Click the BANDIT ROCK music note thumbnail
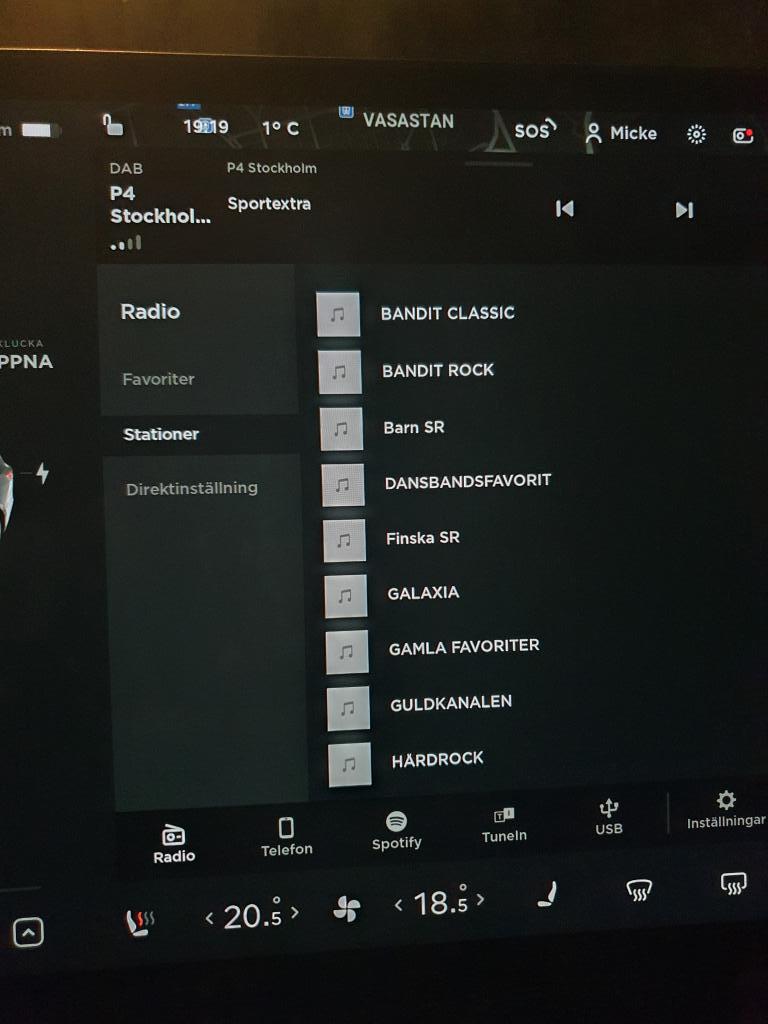The image size is (768, 1024). [x=340, y=372]
